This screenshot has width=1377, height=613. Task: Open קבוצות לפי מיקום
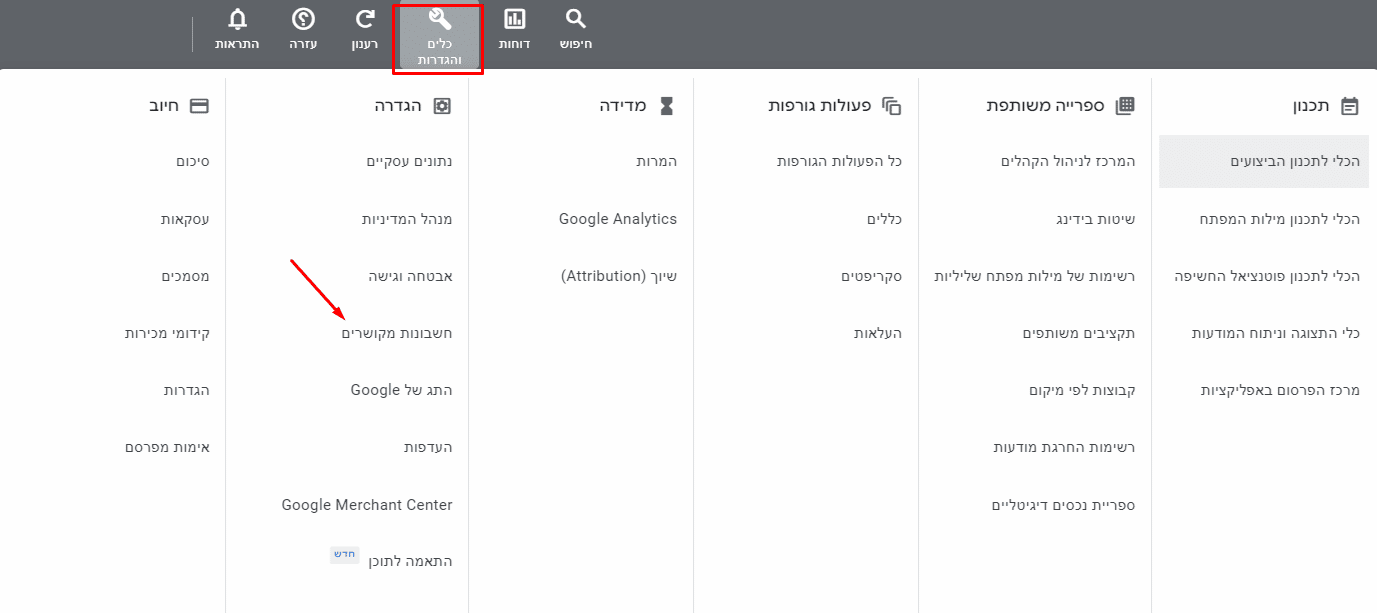[x=1082, y=390]
